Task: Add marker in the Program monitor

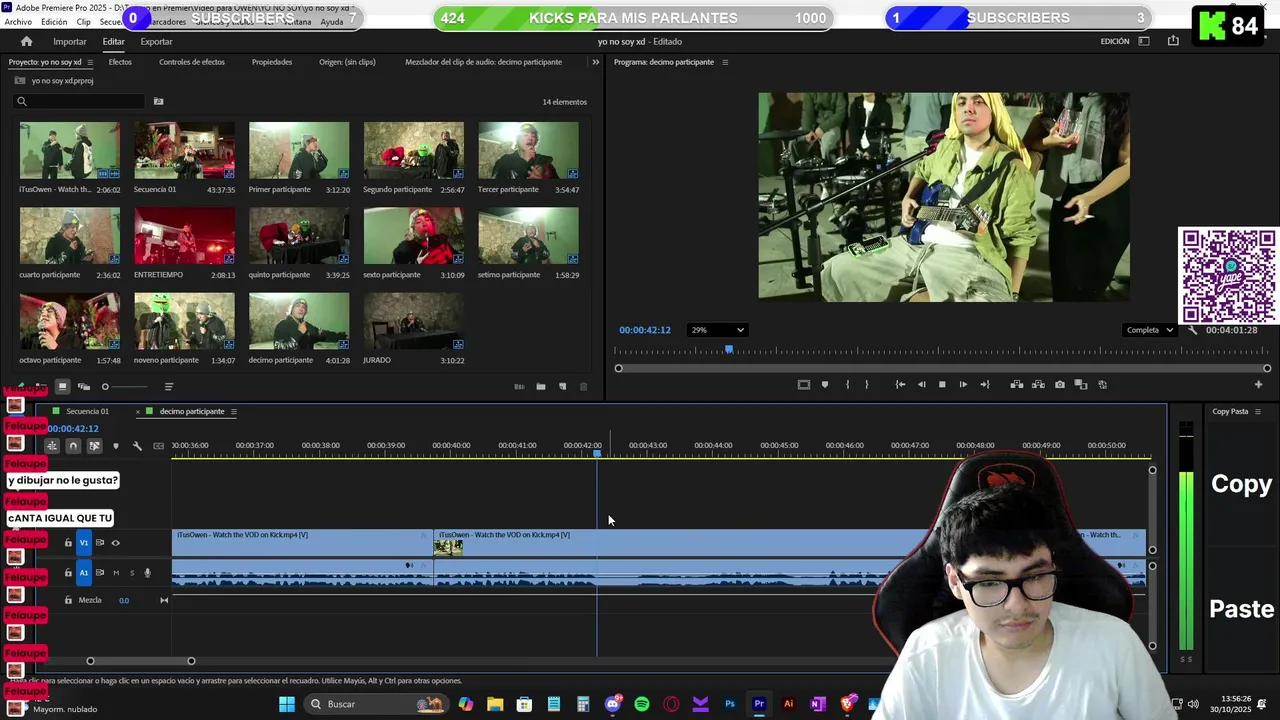Action: [825, 384]
